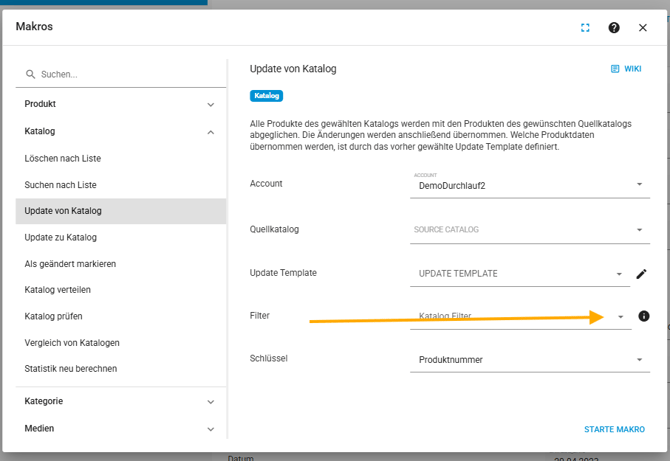The image size is (670, 461).
Task: Click the info icon next to Filter
Action: [643, 316]
